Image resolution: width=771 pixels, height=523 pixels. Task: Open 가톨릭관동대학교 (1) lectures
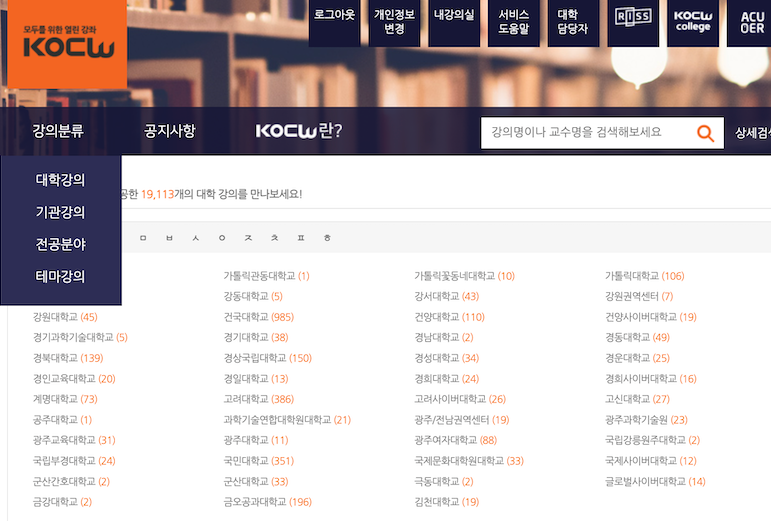pyautogui.click(x=267, y=276)
